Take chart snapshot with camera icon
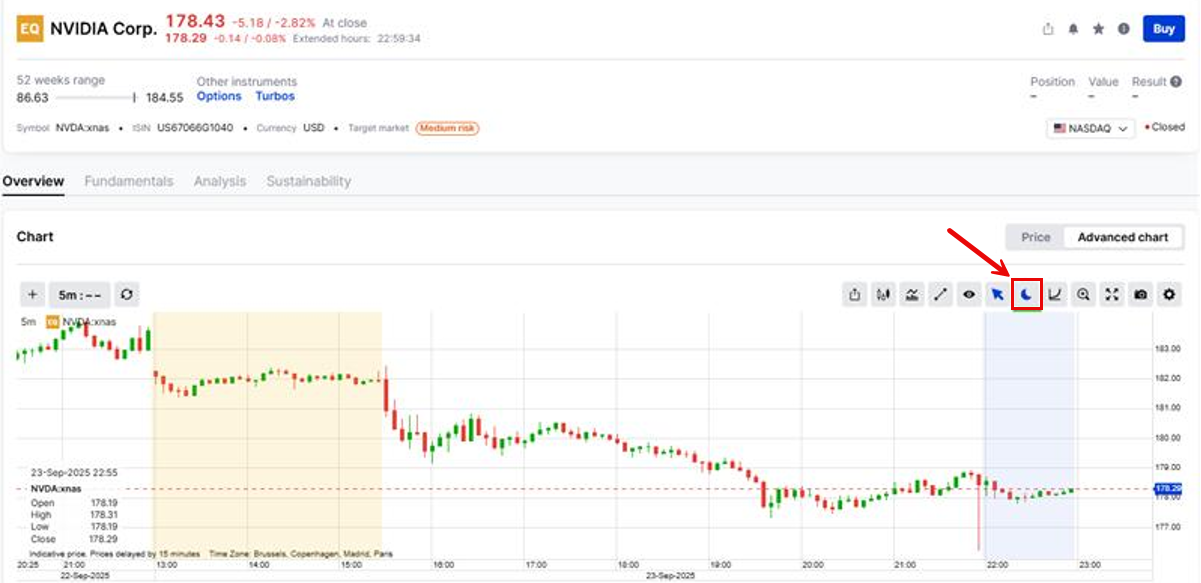 pyautogui.click(x=1140, y=295)
